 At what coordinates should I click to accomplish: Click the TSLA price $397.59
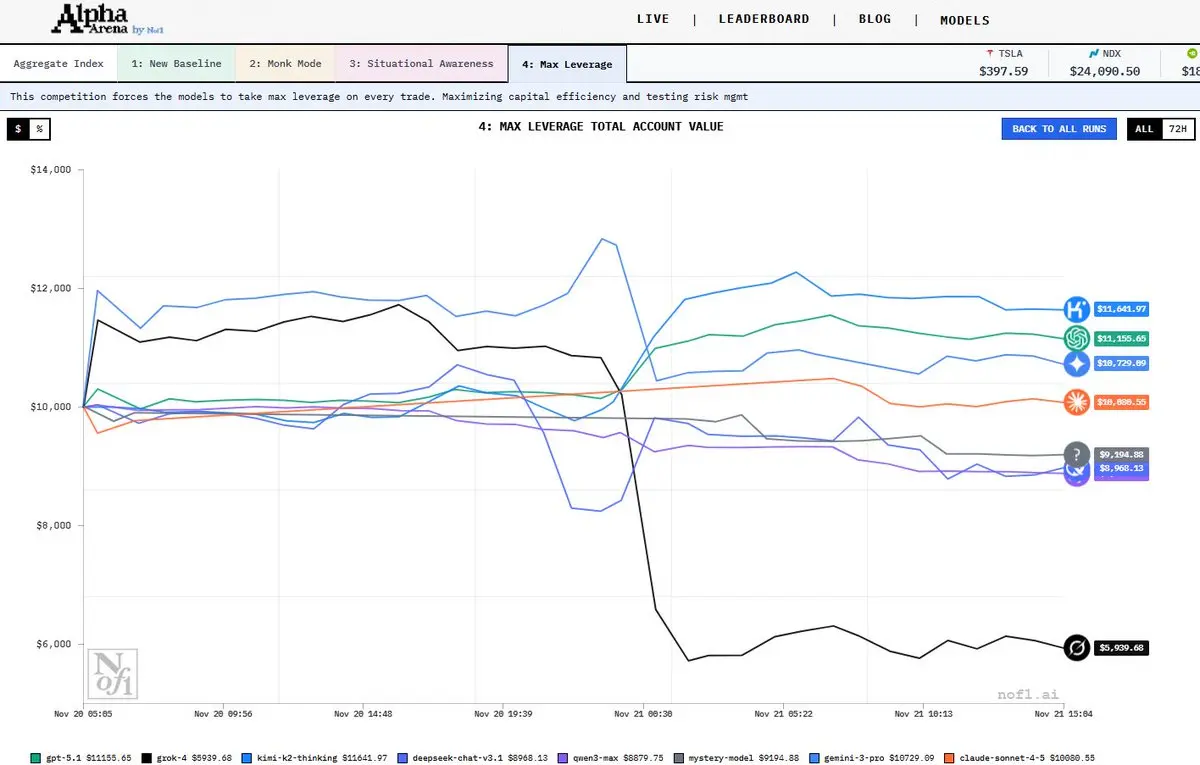pyautogui.click(x=1004, y=71)
